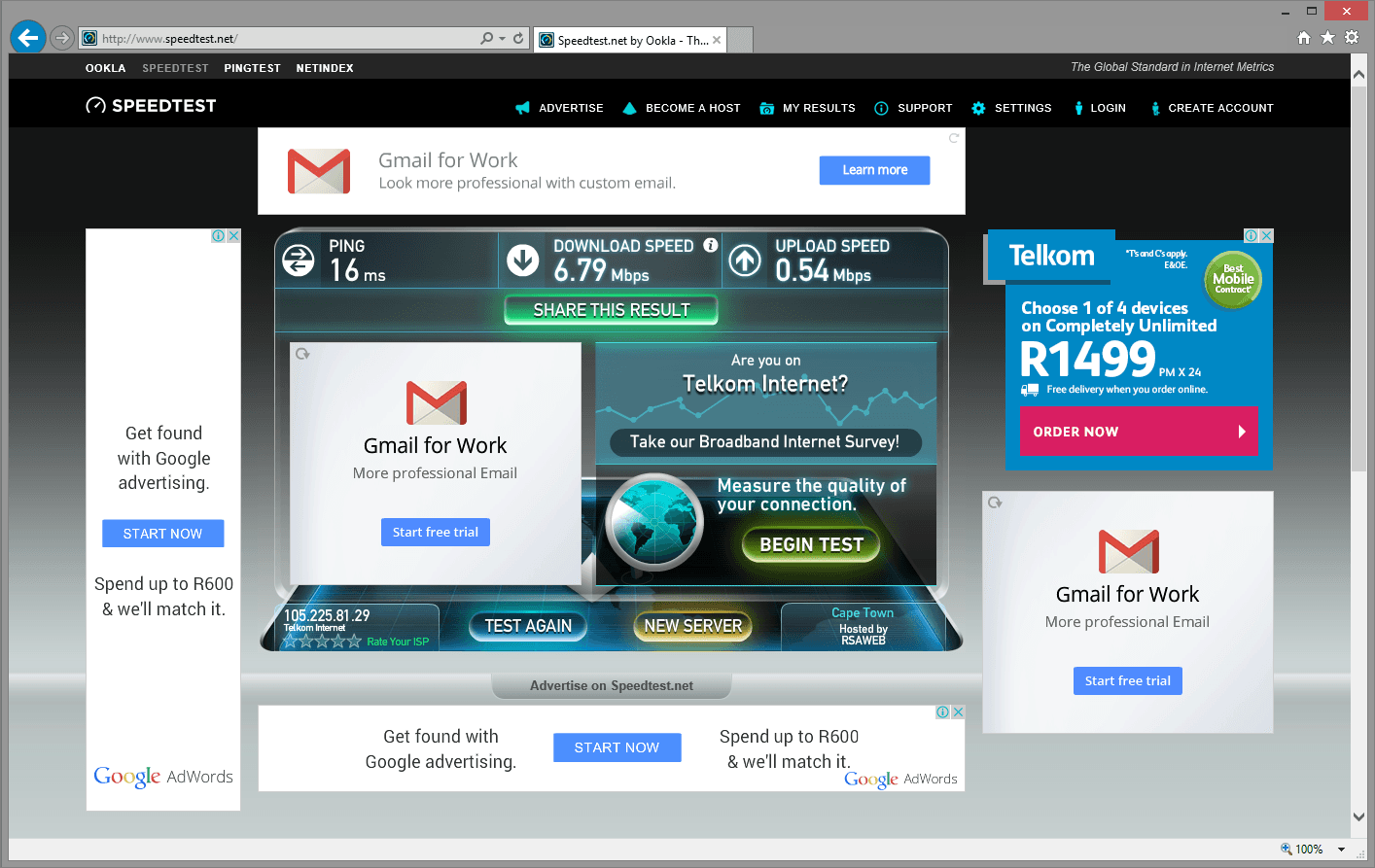Close the bottom Google AdWords banner
1375x868 pixels.
click(958, 712)
